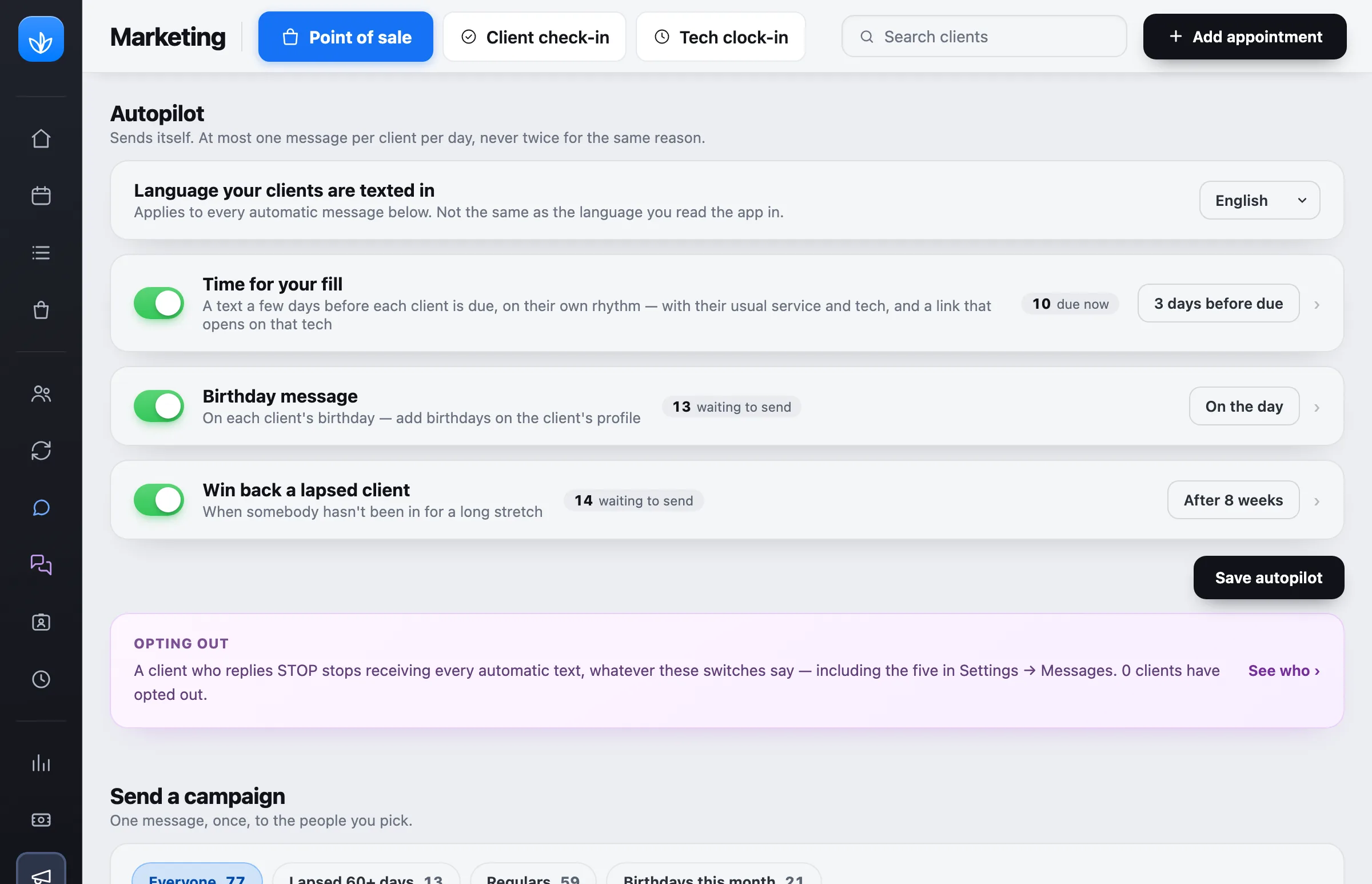Toggle off Time for your fill
The height and width of the screenshot is (884, 1372).
(x=159, y=303)
